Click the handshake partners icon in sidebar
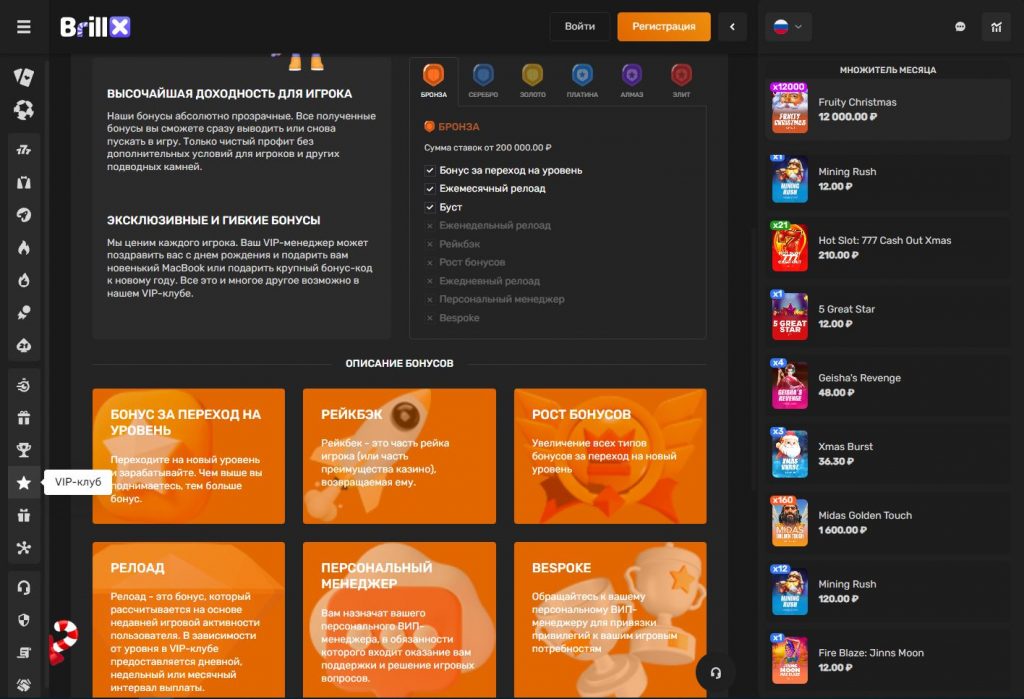 click(x=24, y=685)
